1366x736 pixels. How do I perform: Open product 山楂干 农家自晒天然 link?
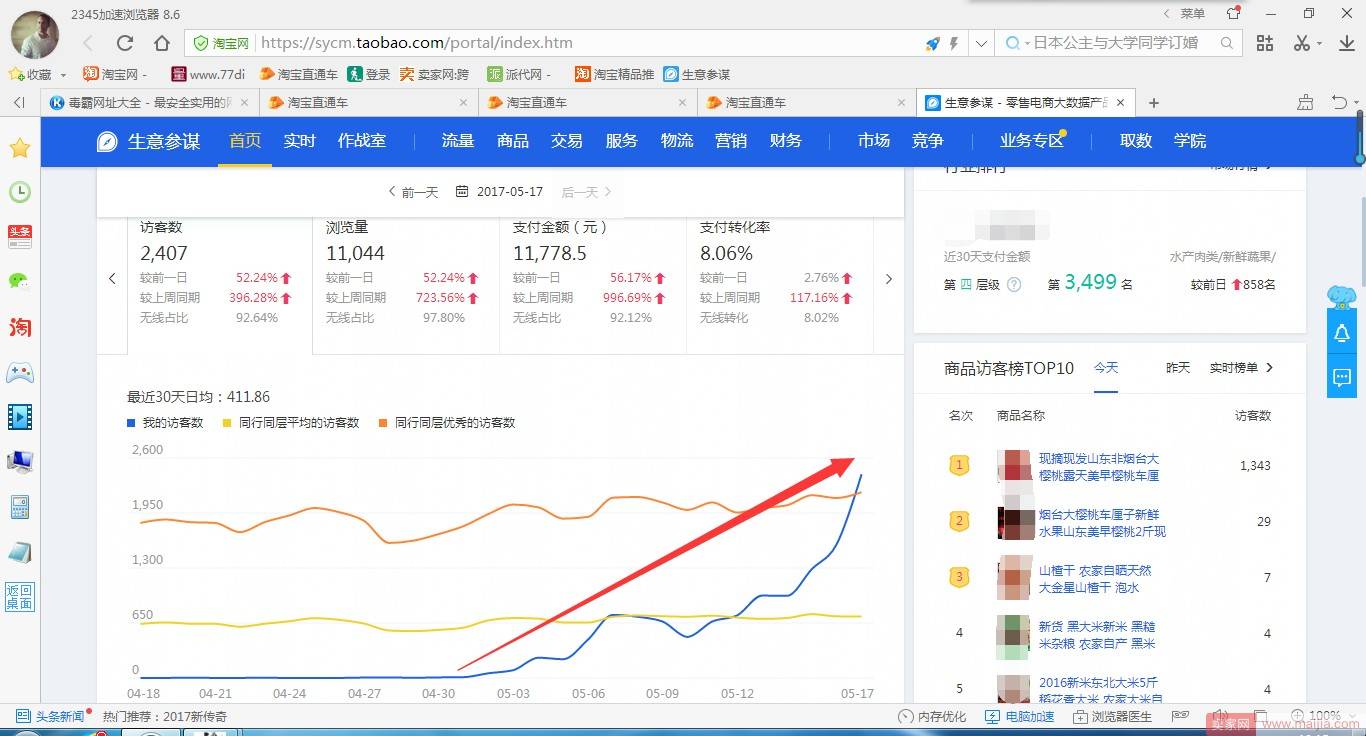click(1095, 579)
